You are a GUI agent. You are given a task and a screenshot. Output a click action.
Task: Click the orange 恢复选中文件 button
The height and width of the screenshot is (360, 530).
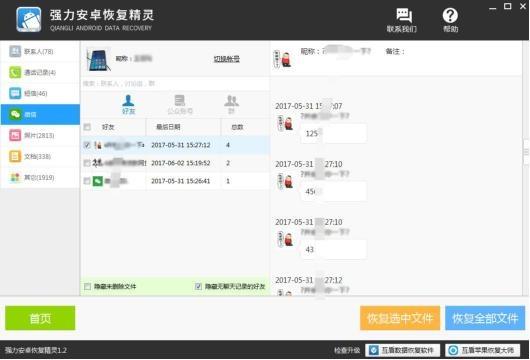pyautogui.click(x=400, y=318)
